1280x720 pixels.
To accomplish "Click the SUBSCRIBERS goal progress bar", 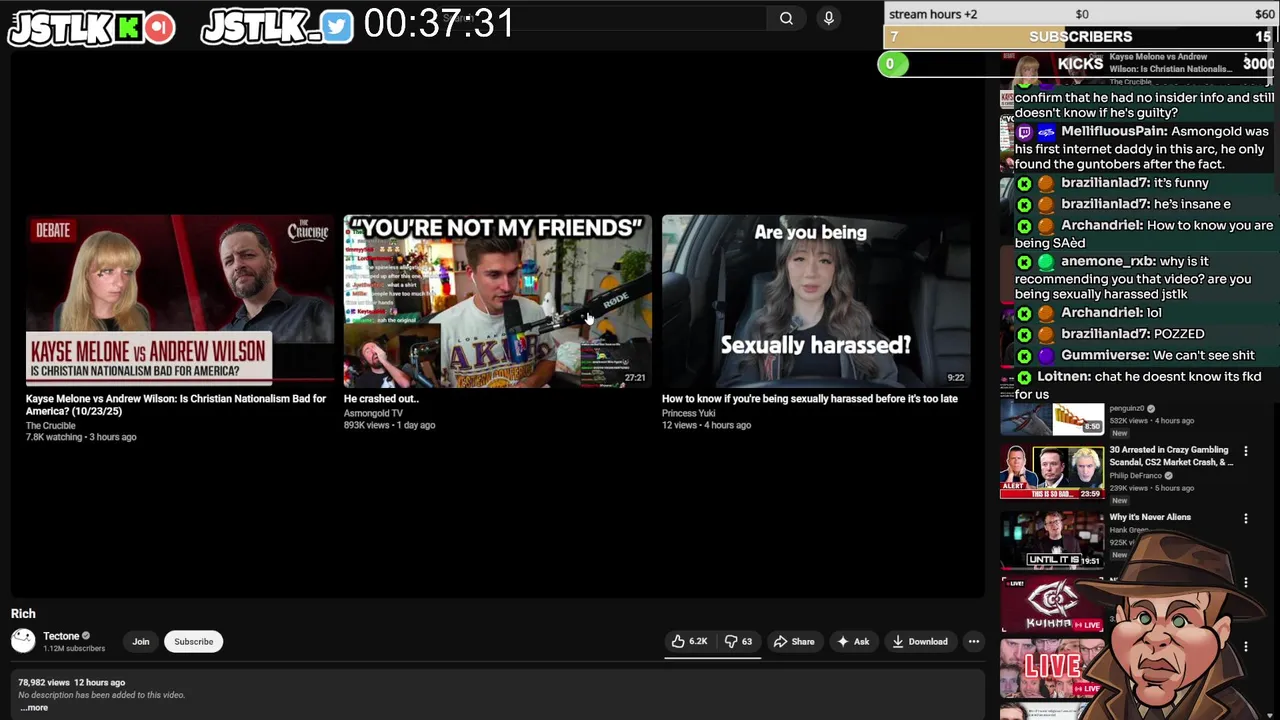I will [1080, 37].
